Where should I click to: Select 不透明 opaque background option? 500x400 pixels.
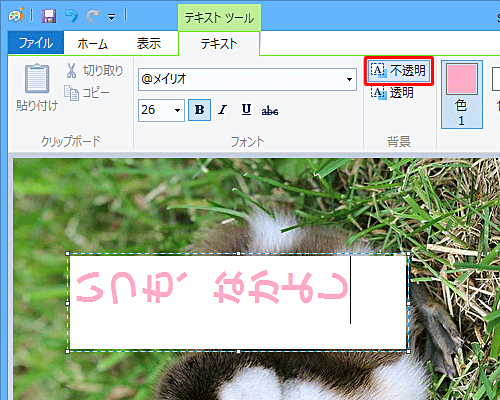[x=399, y=71]
